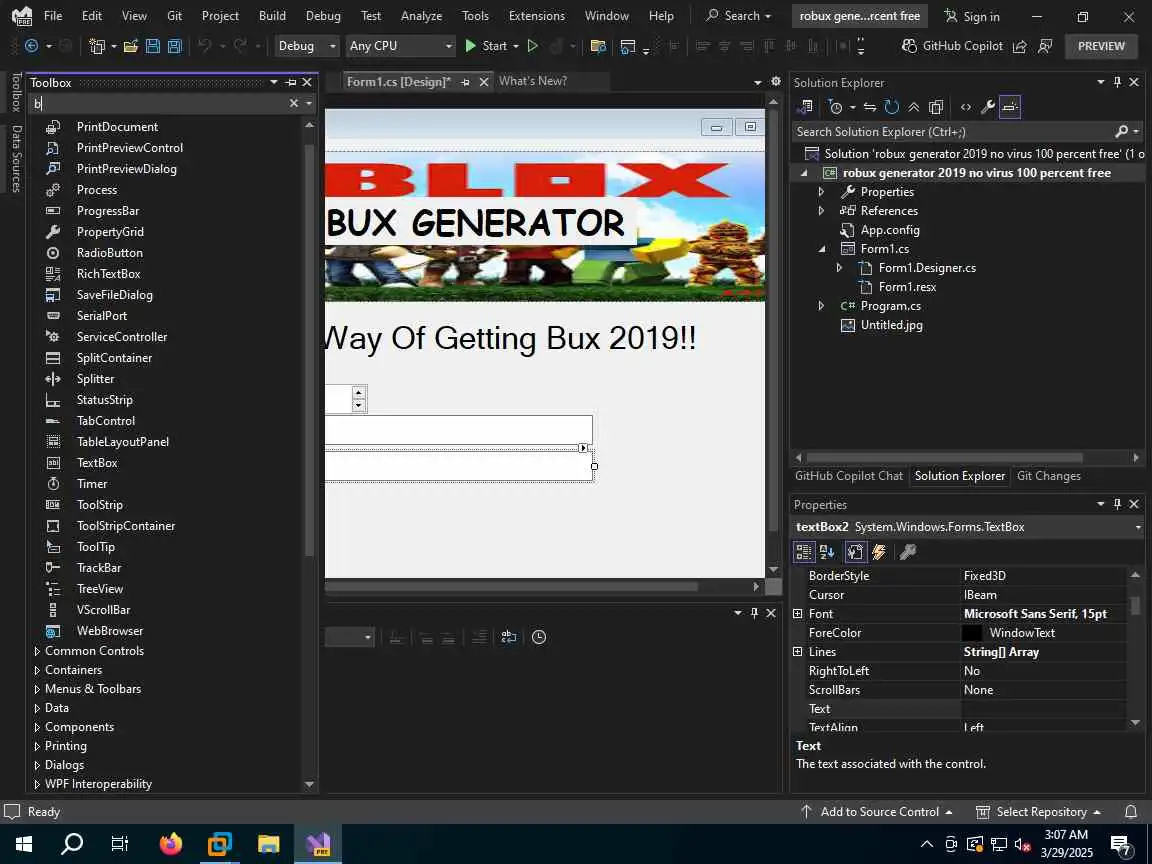This screenshot has width=1152, height=864.
Task: Toggle the Preview Selected Items button in Solution Explorer
Action: pyautogui.click(x=1010, y=107)
